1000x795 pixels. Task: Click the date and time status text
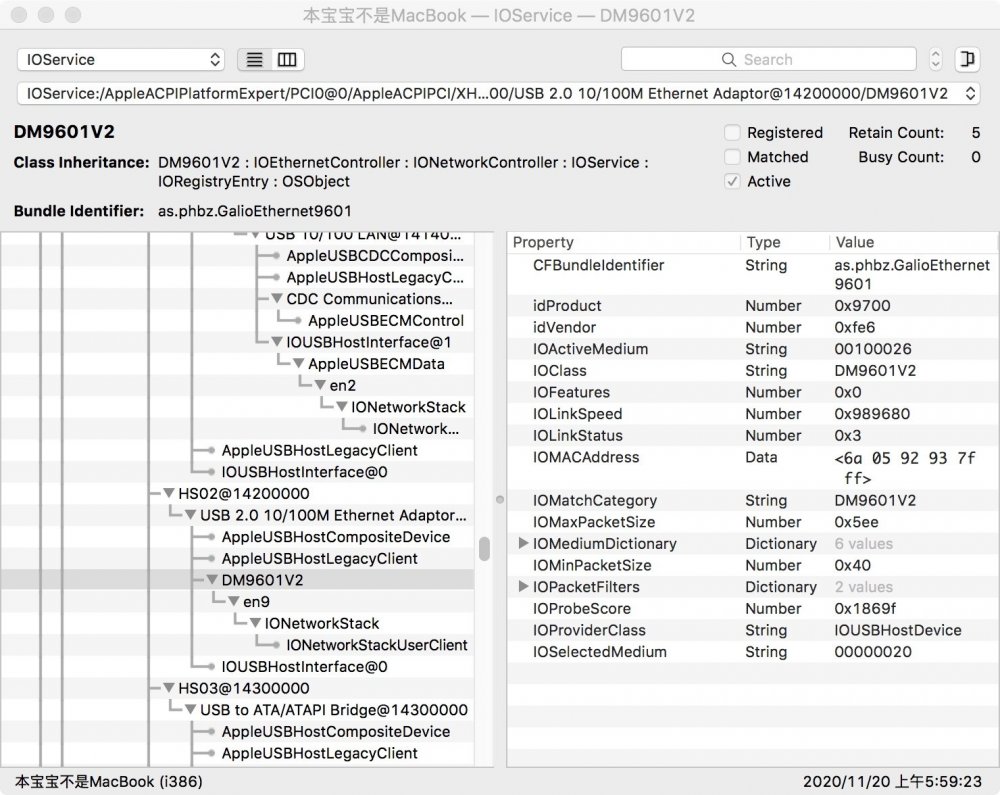[x=892, y=782]
